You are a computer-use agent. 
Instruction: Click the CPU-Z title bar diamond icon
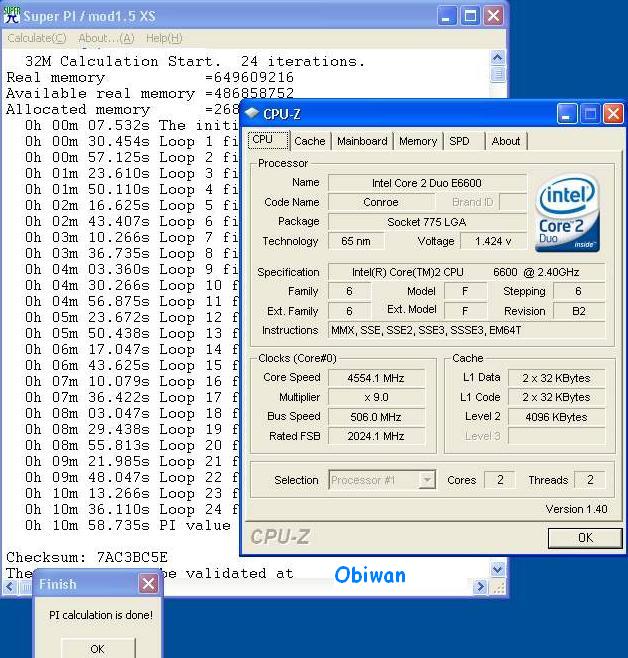[252, 113]
